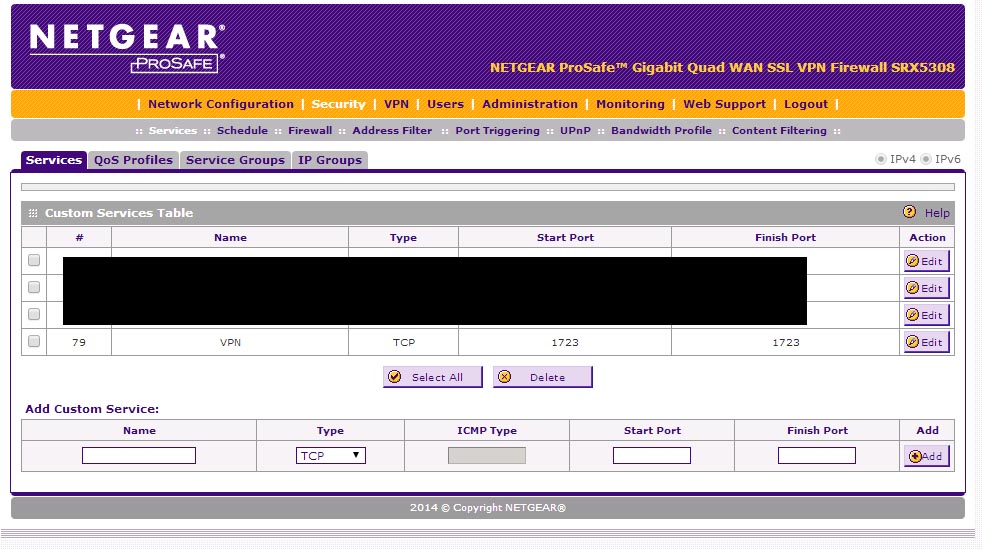The image size is (982, 550).
Task: Click the Select All button
Action: pyautogui.click(x=433, y=377)
